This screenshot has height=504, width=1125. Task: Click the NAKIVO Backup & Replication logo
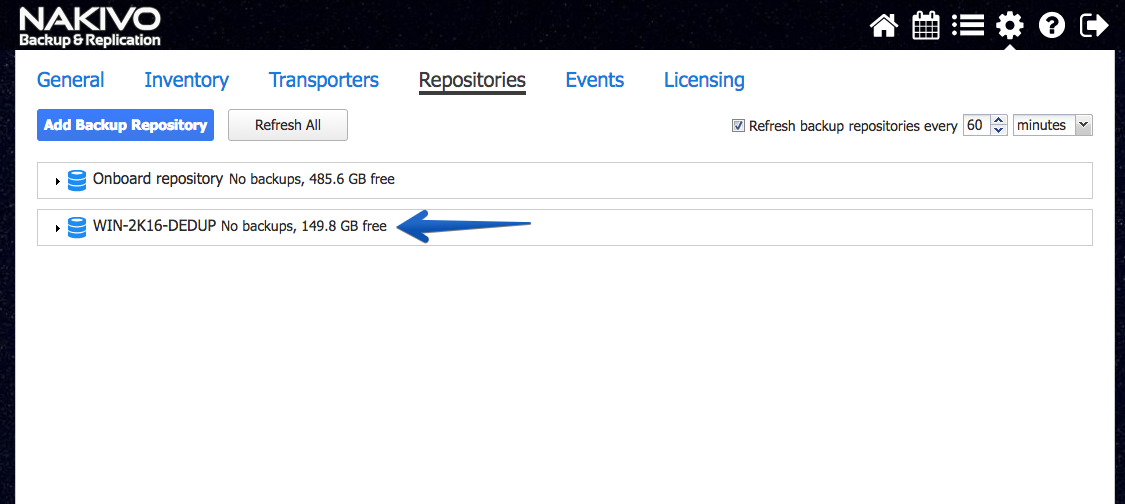pyautogui.click(x=90, y=27)
